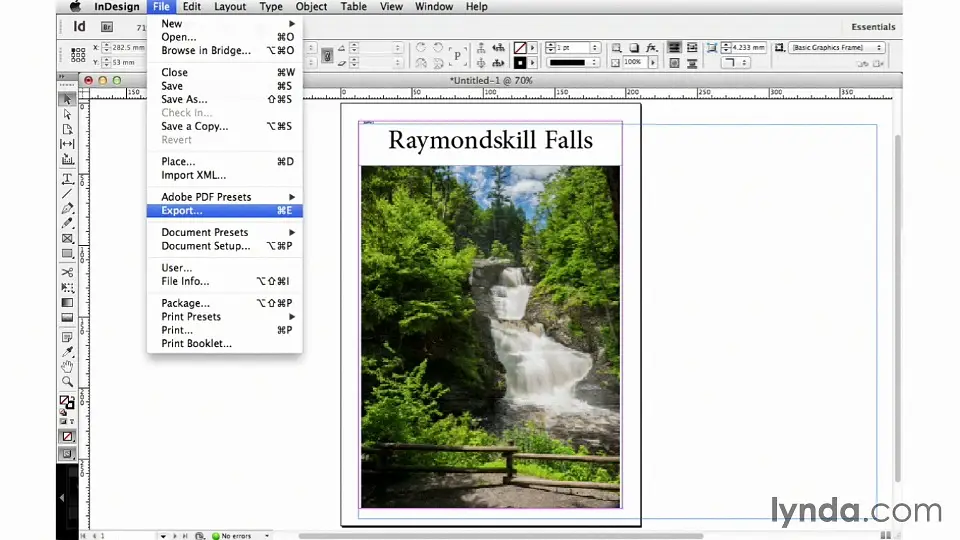Select the Rectangle tool
Screen dimensions: 960x540
point(67,253)
